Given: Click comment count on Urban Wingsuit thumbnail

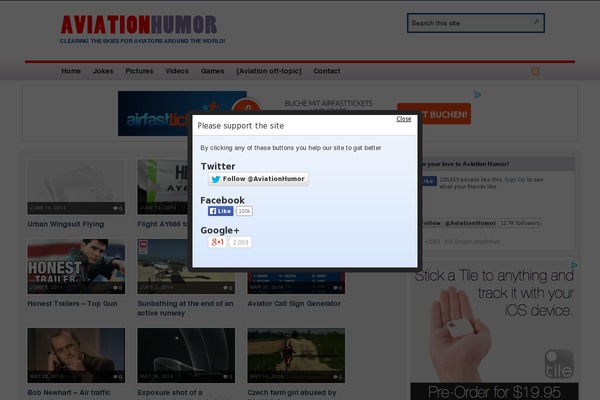Looking at the screenshot, I should pyautogui.click(x=117, y=208).
